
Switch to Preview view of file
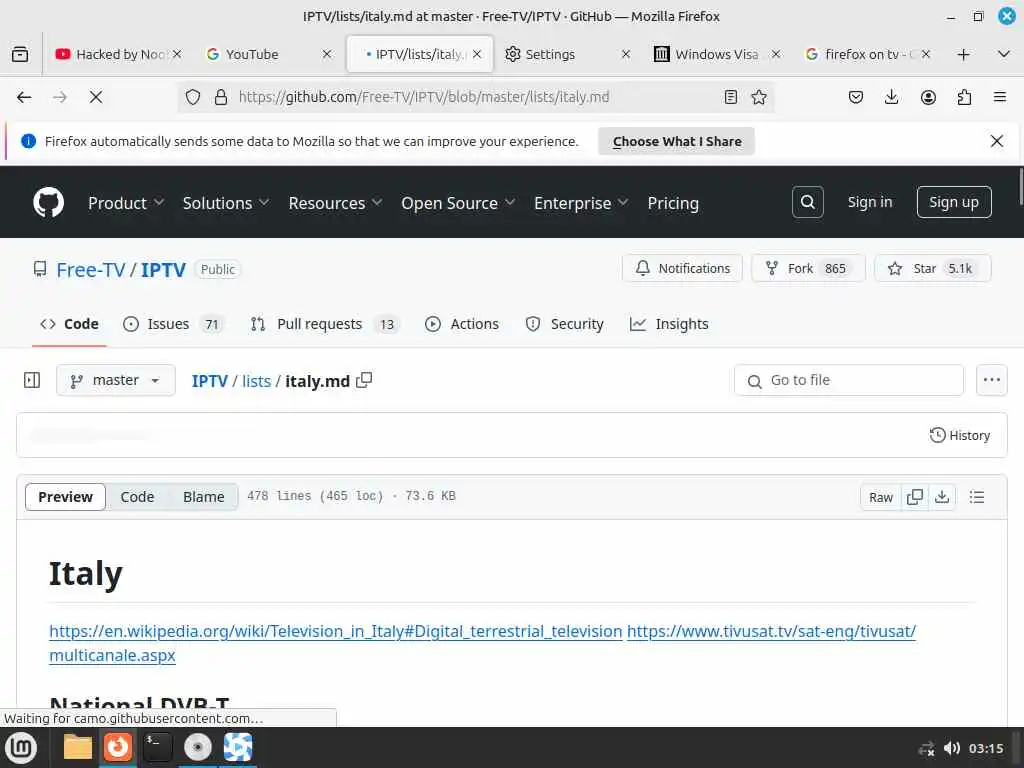[65, 497]
